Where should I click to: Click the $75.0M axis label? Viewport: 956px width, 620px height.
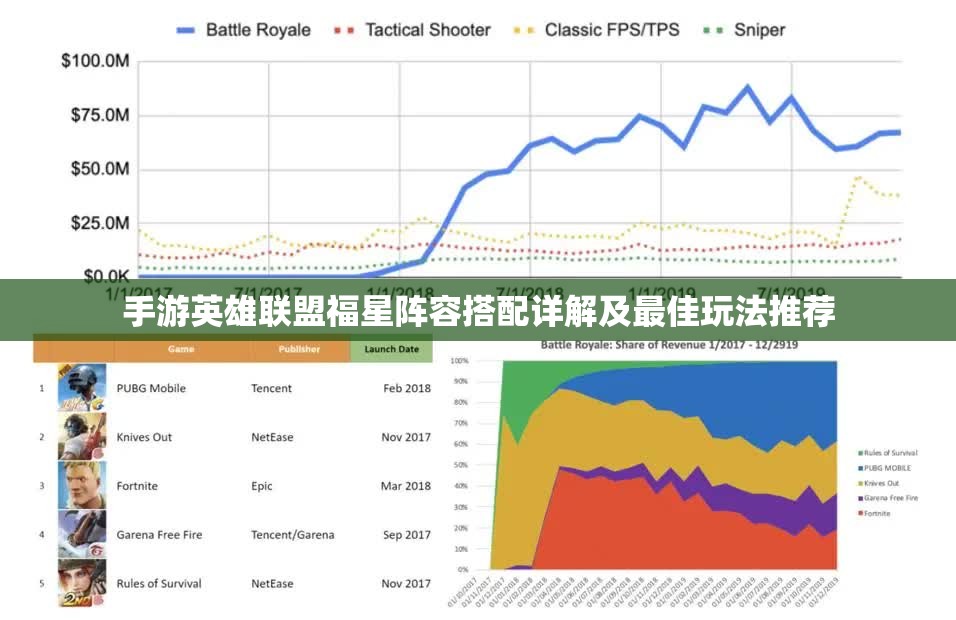pos(101,115)
